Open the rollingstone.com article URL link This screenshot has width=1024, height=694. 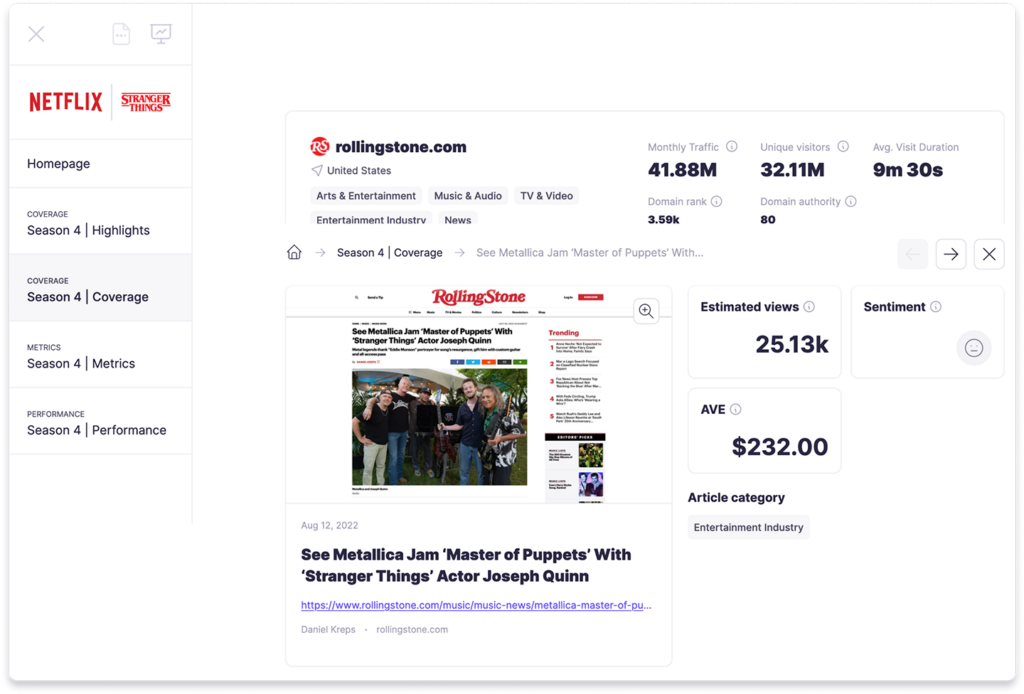(x=476, y=605)
